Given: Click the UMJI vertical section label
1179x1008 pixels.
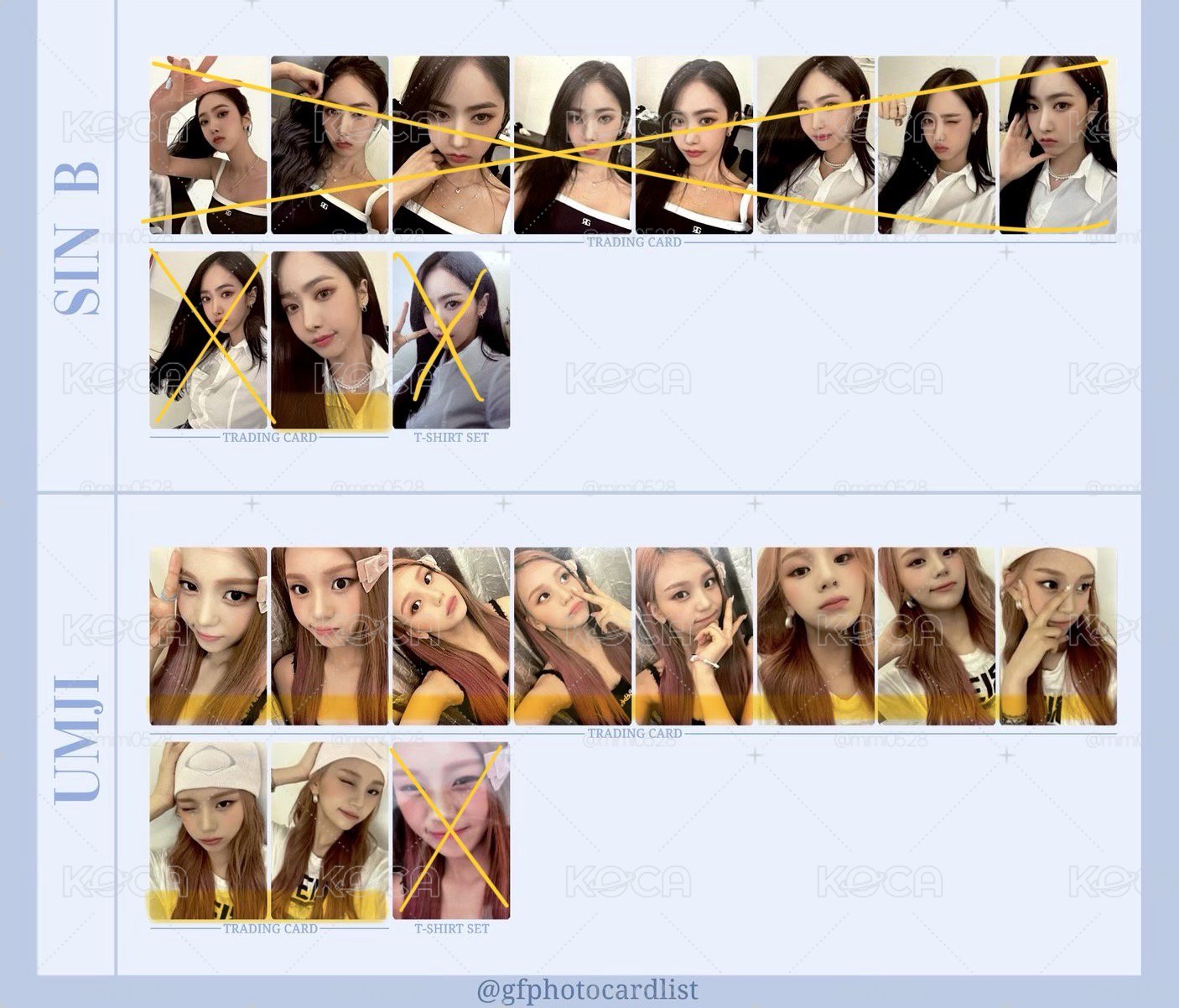Looking at the screenshot, I should click(x=77, y=739).
